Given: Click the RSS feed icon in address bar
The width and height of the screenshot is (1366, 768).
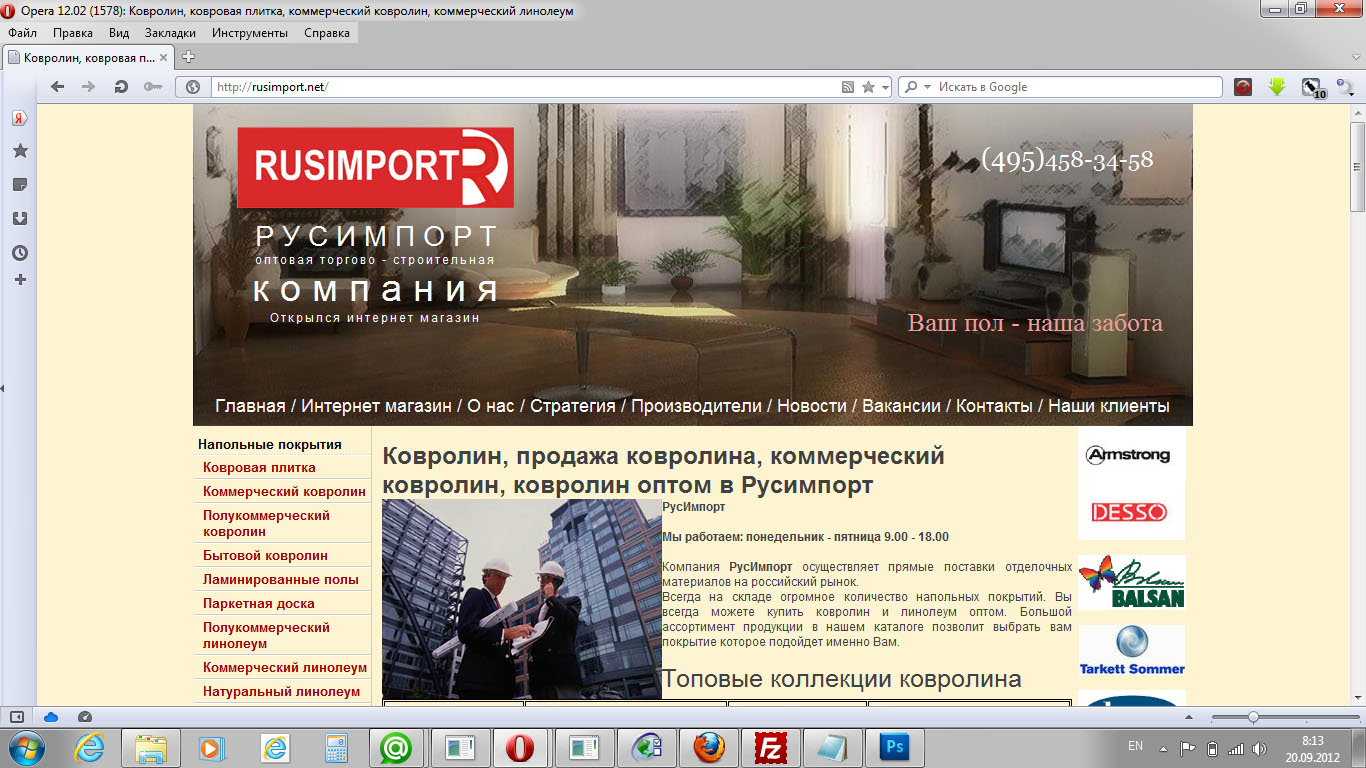Looking at the screenshot, I should pos(848,87).
